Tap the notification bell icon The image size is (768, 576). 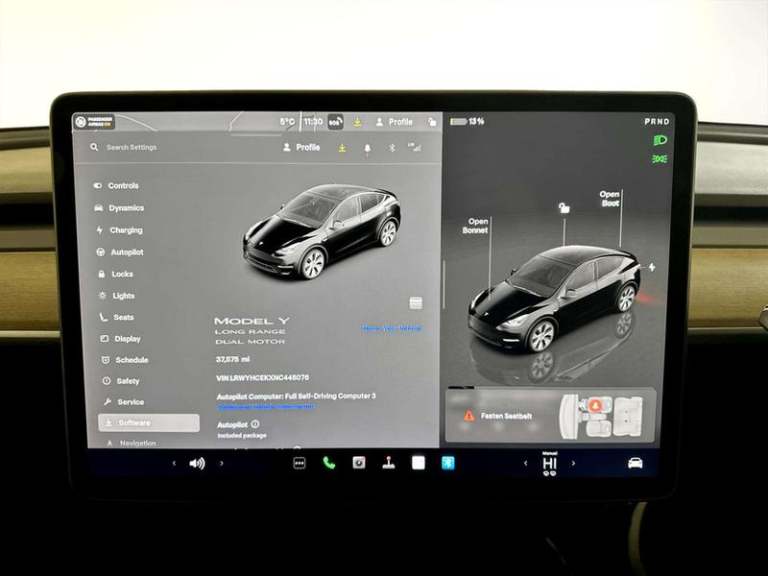(x=367, y=148)
